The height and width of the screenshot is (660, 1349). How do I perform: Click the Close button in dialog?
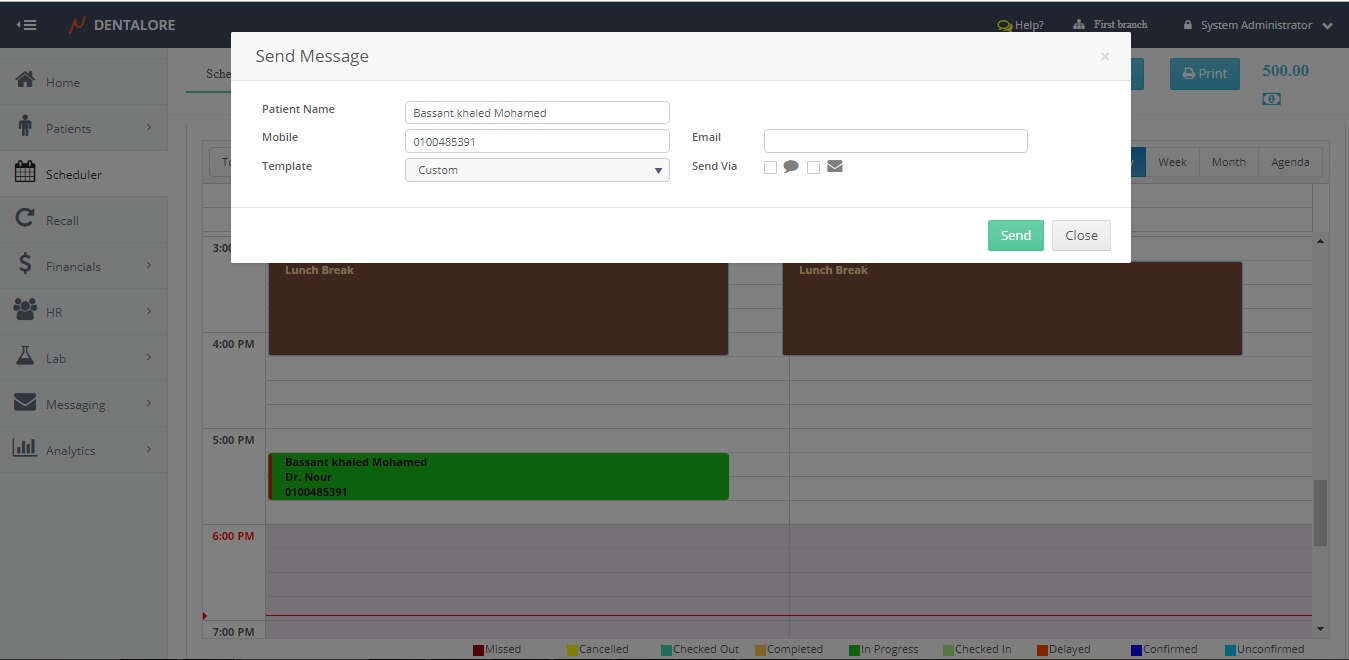[1081, 236]
